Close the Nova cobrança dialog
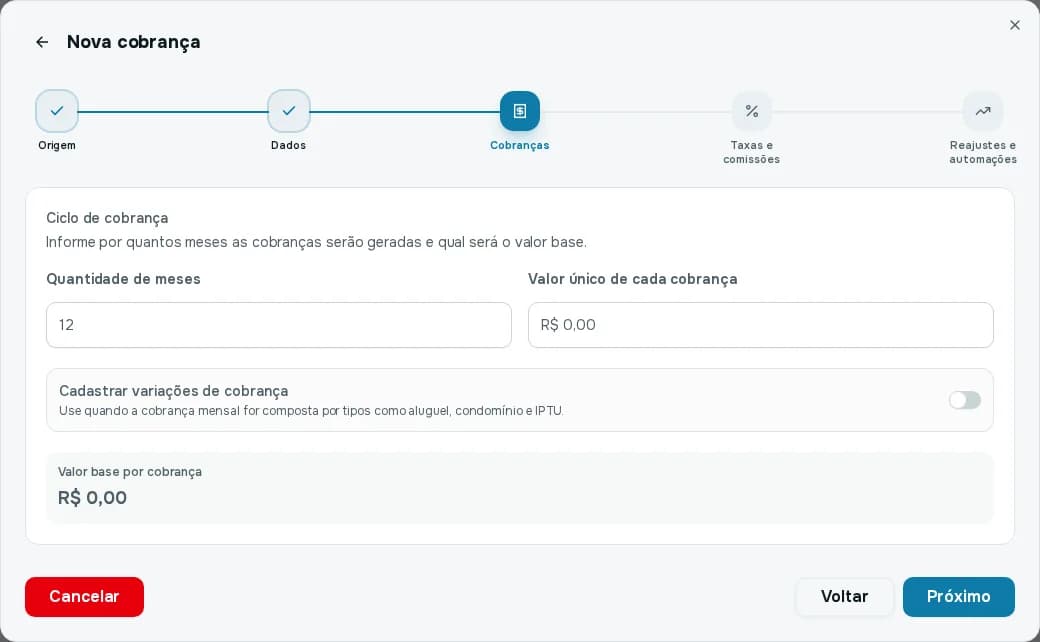 1014,25
